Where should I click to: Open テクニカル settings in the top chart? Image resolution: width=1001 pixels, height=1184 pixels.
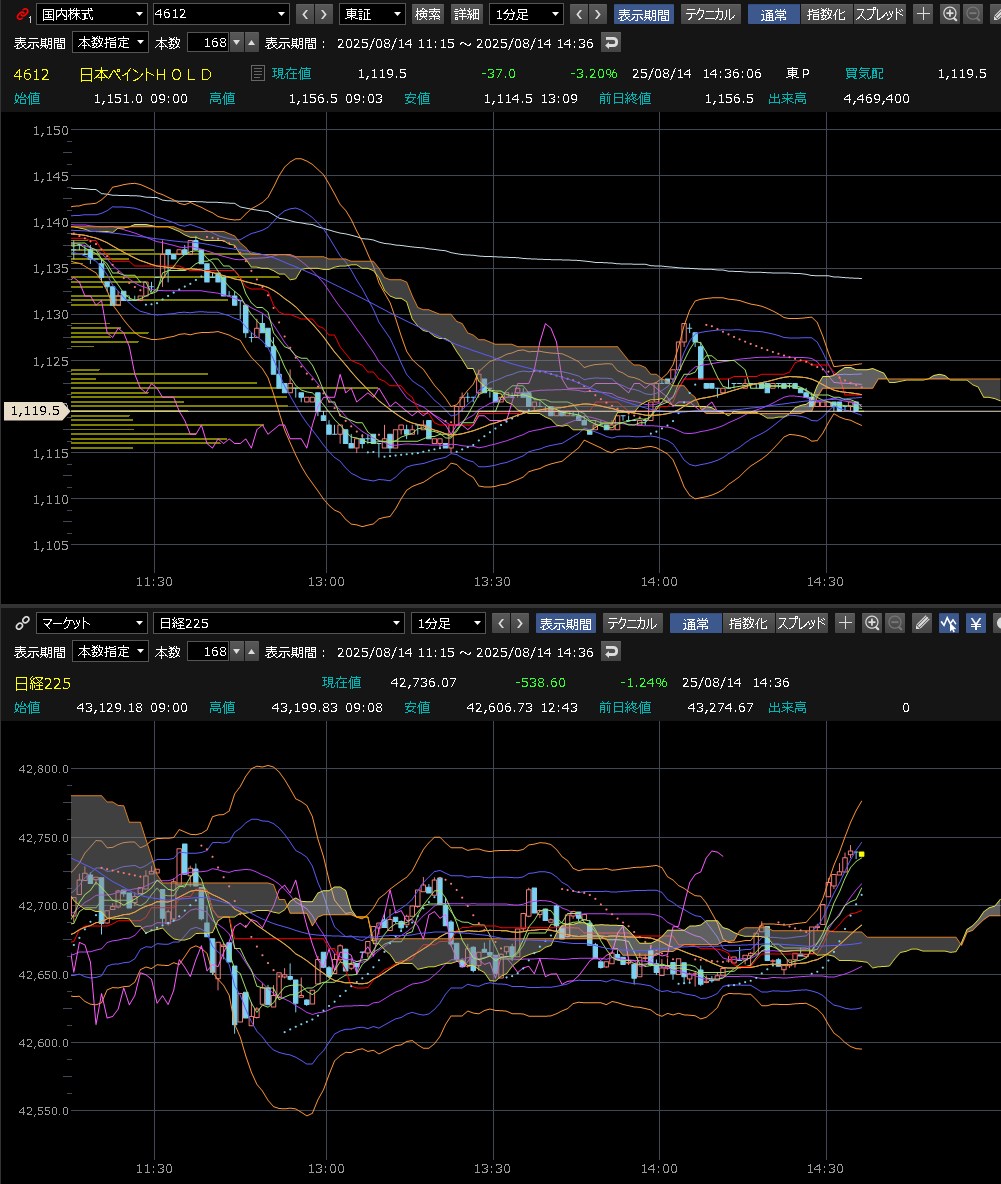710,14
